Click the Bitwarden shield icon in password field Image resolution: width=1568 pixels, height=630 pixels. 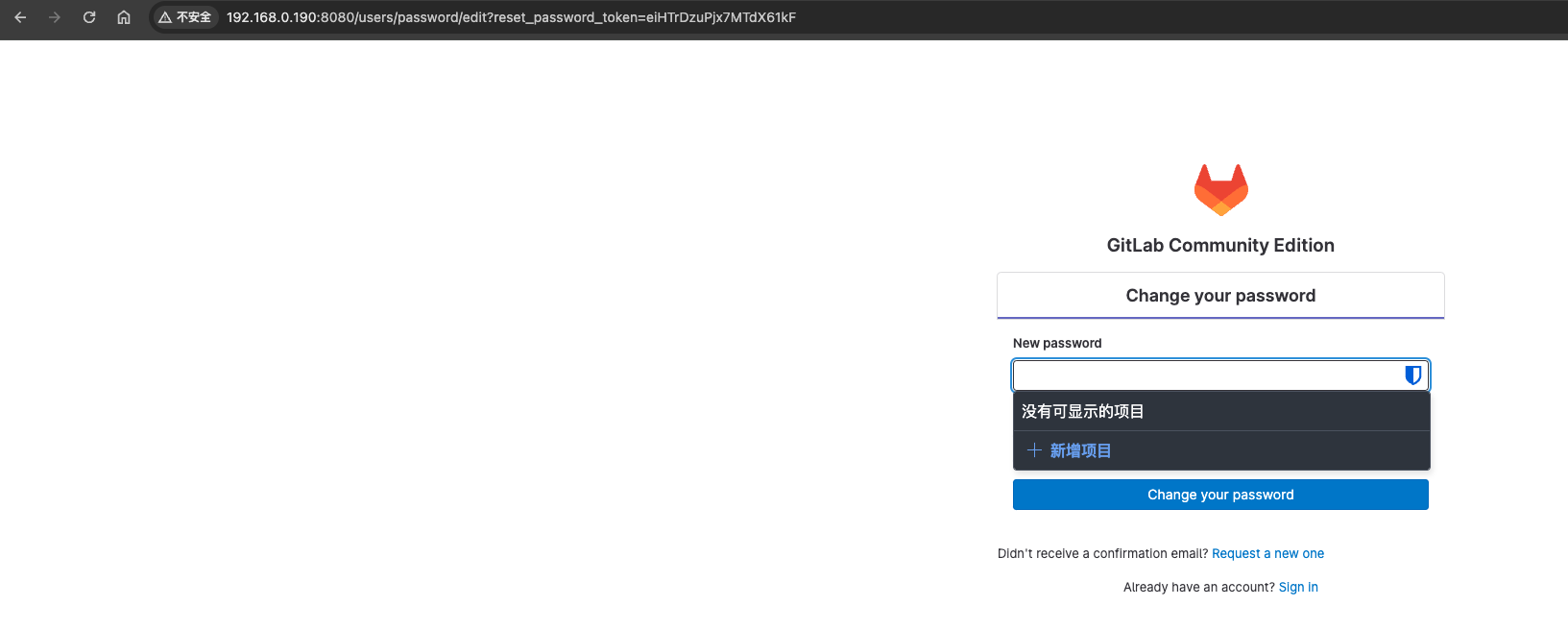pyautogui.click(x=1412, y=375)
